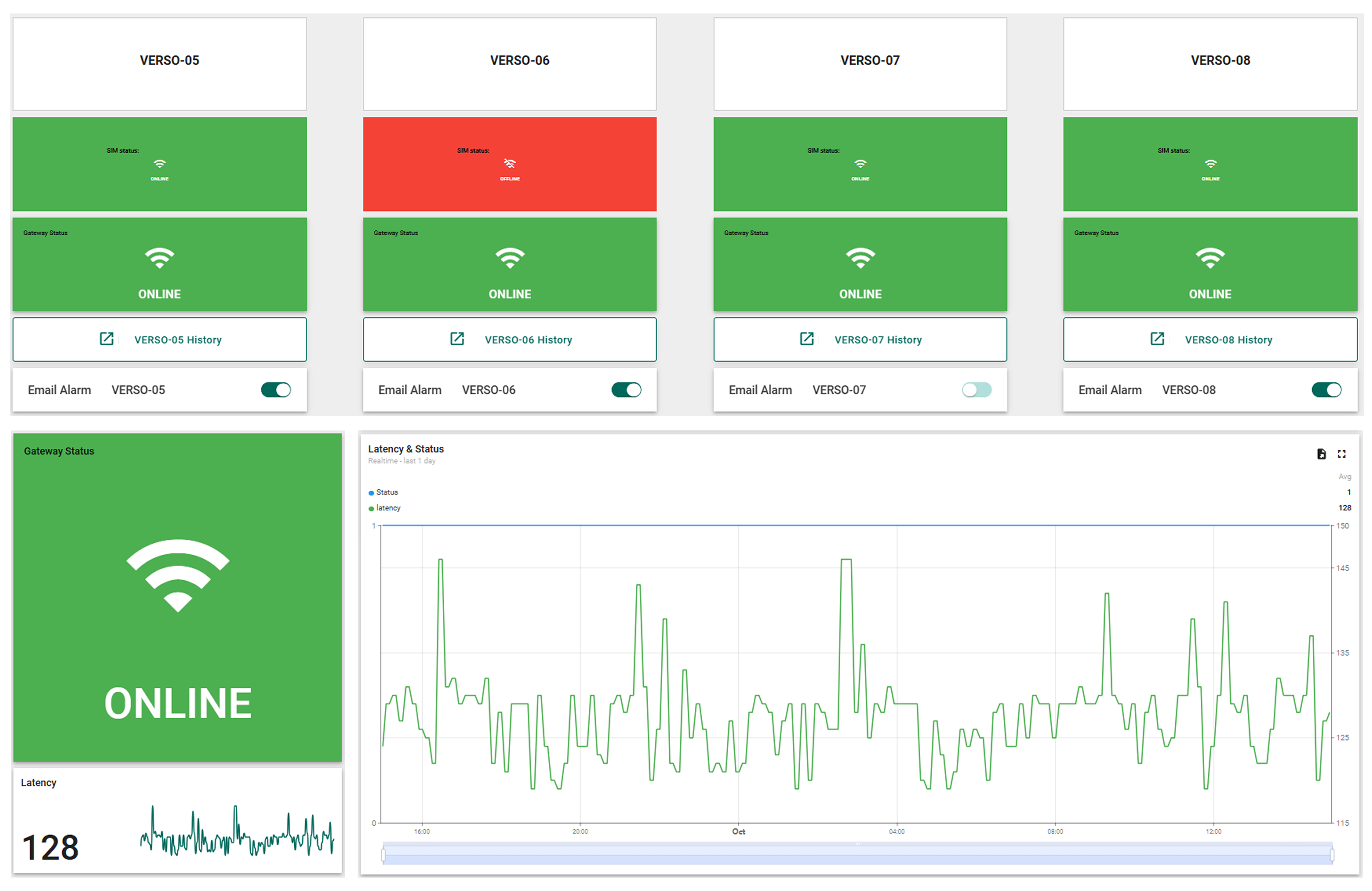Click the VERSO-08 Gateway Status wifi icon
The width and height of the screenshot is (1372, 891).
point(1211,258)
